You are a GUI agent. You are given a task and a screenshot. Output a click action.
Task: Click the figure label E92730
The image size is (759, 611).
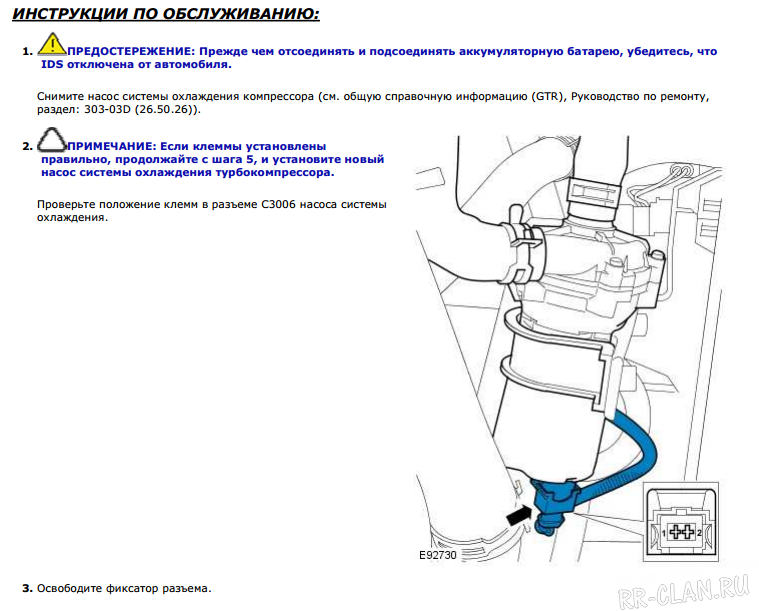click(438, 553)
